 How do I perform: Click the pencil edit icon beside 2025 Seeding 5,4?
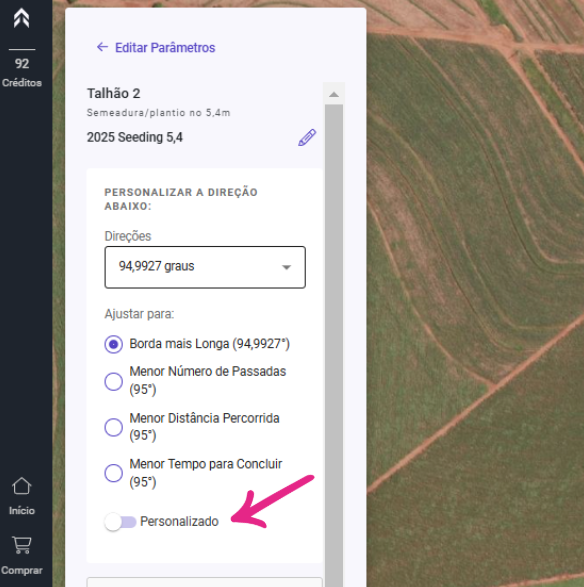point(307,137)
